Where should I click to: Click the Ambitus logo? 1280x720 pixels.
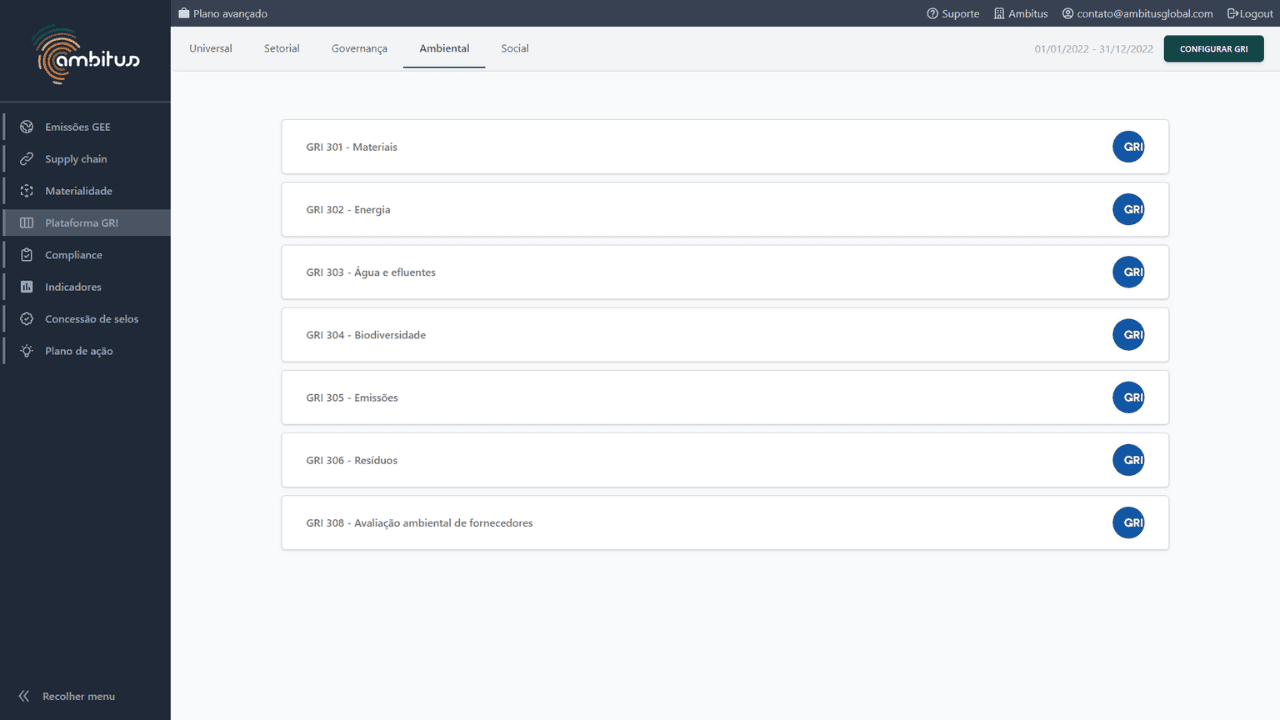pyautogui.click(x=86, y=55)
